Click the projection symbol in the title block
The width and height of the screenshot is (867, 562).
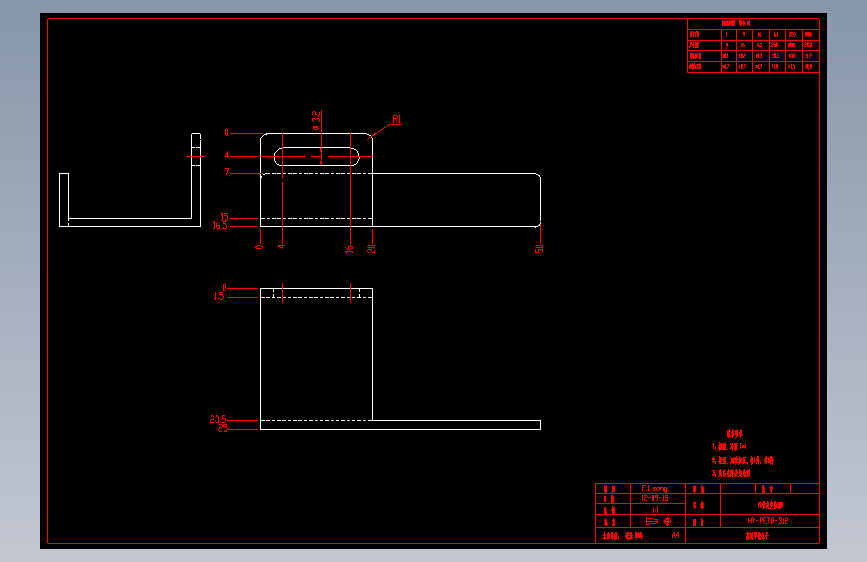(x=658, y=521)
